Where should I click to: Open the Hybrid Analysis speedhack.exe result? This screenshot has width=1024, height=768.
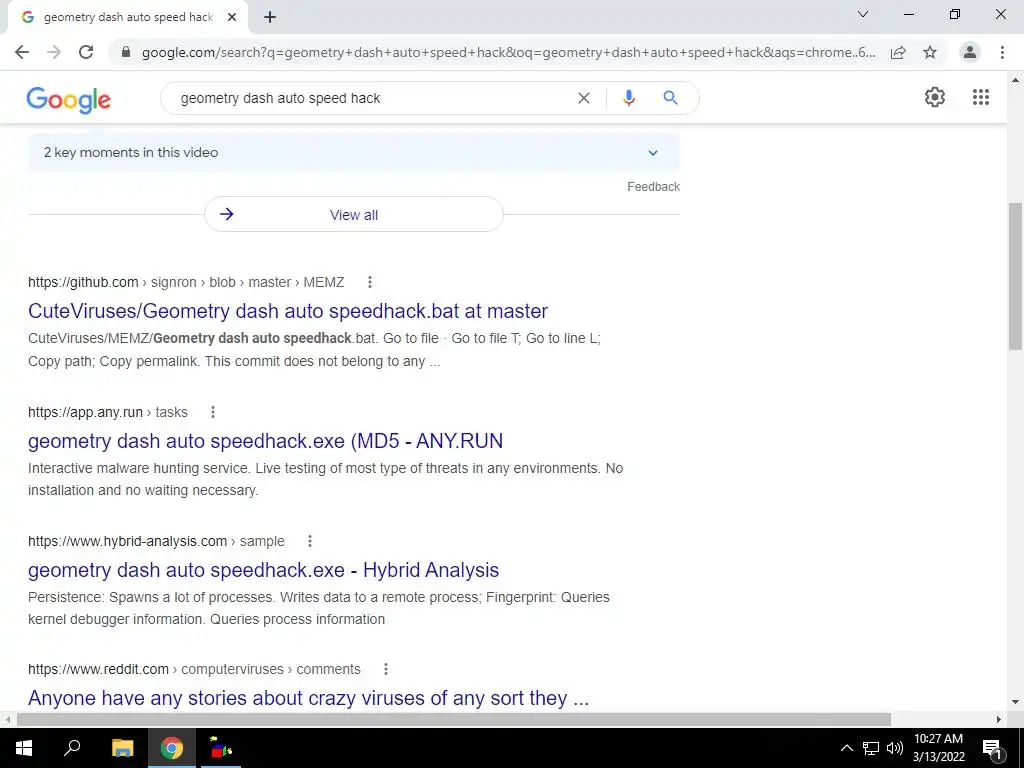tap(263, 570)
